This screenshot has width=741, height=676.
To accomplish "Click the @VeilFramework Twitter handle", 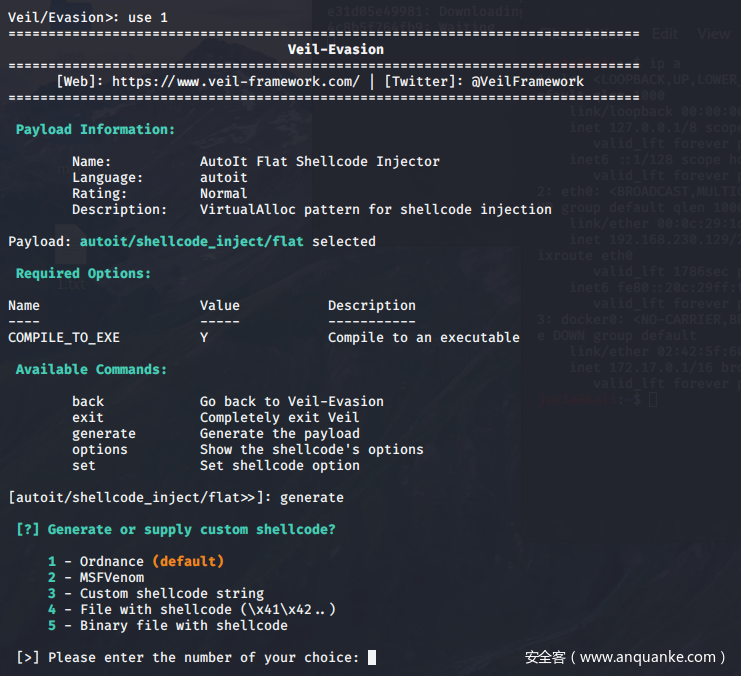I will [x=527, y=81].
